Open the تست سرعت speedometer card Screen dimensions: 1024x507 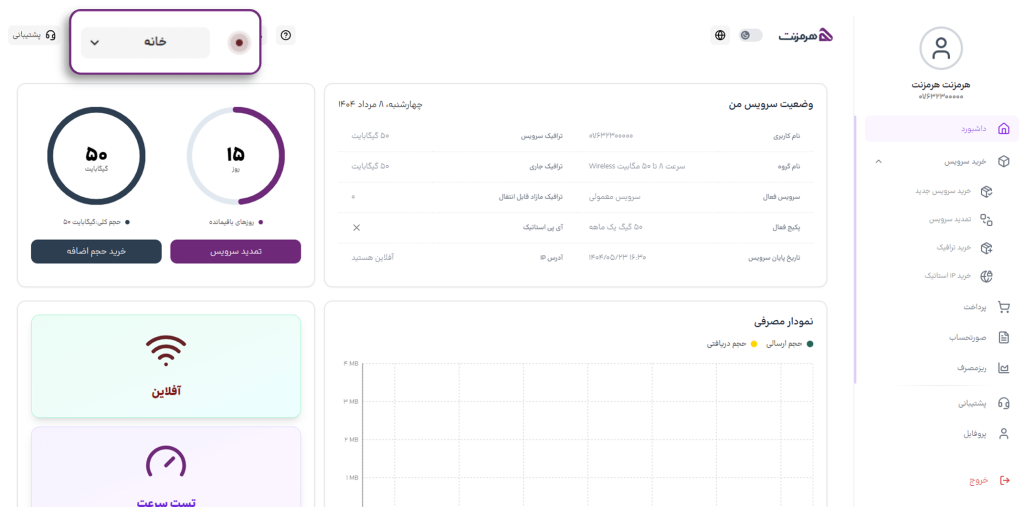pos(166,466)
